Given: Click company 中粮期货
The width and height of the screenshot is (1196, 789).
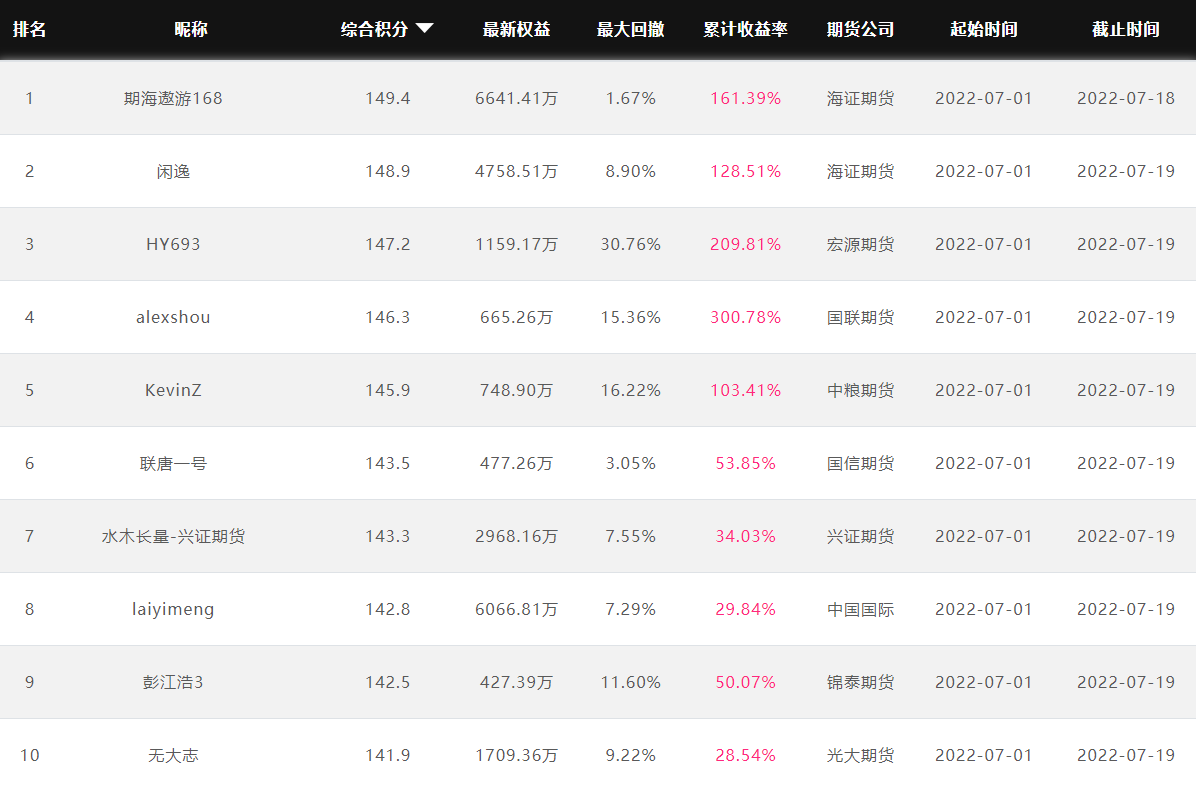Looking at the screenshot, I should point(860,391).
